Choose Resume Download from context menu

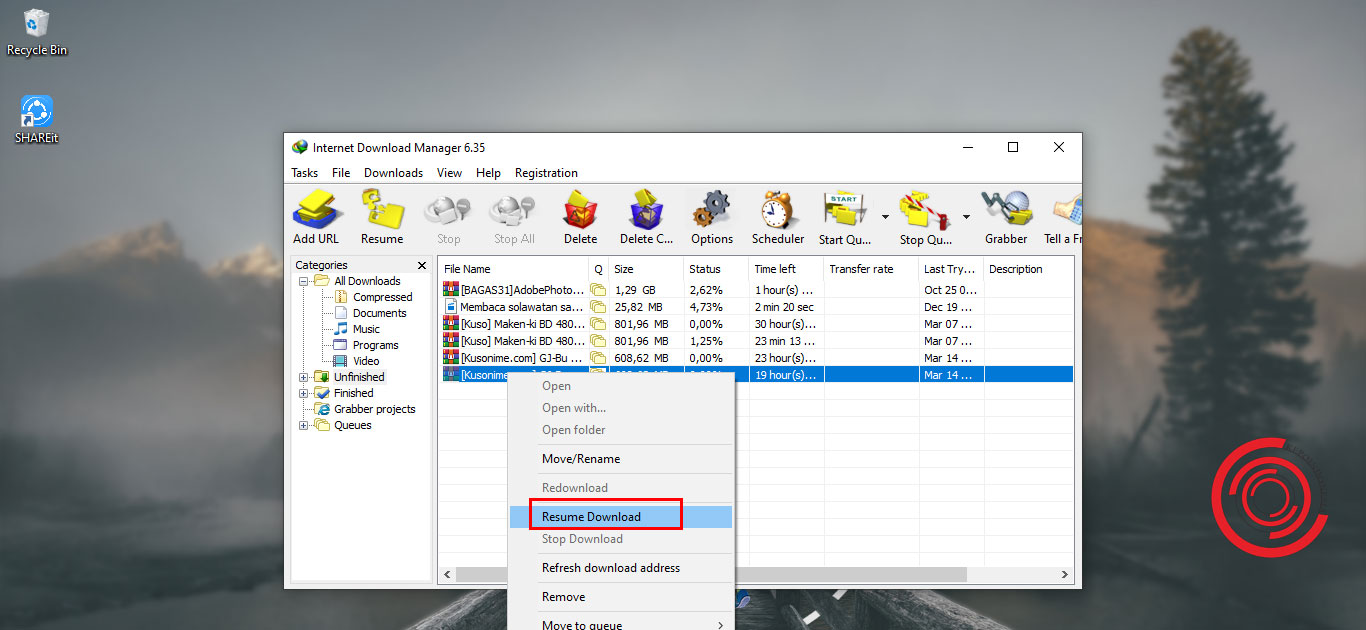[620, 517]
